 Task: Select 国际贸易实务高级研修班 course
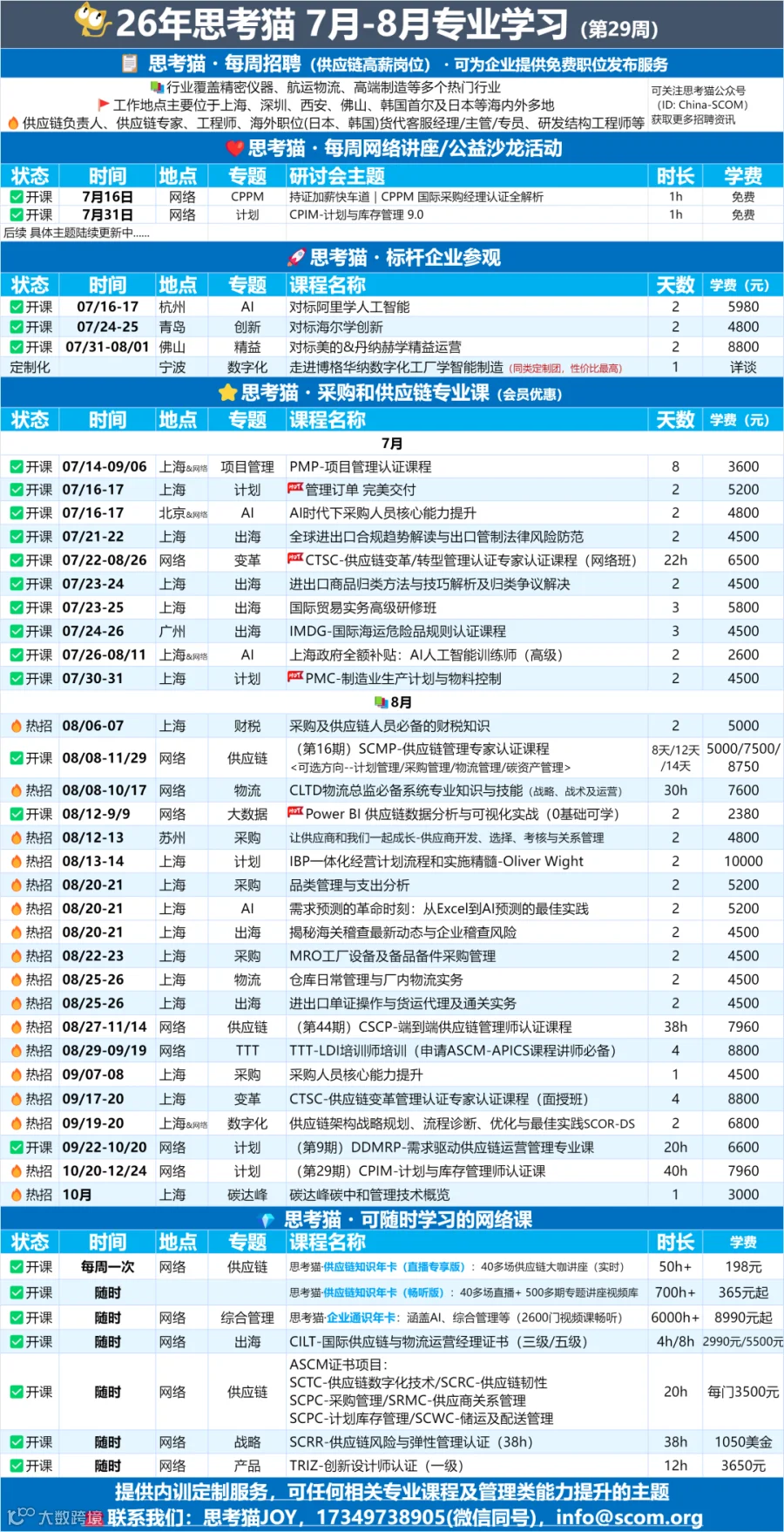tap(363, 607)
